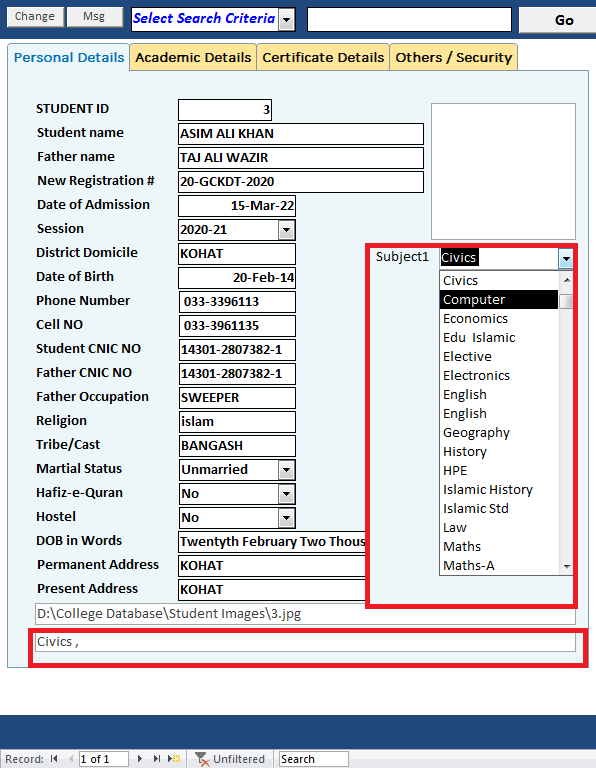Pick Edu Islamic in subject list
Viewport: 596px width, 768px height.
point(499,337)
